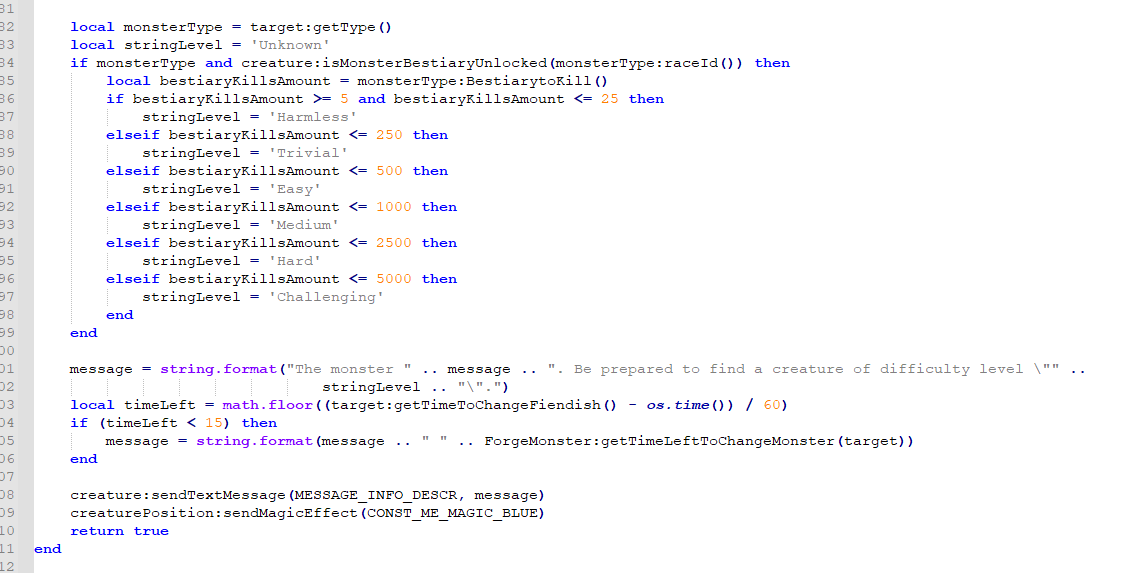The width and height of the screenshot is (1128, 573).
Task: Click the "The monster " string
Action: click(x=349, y=369)
